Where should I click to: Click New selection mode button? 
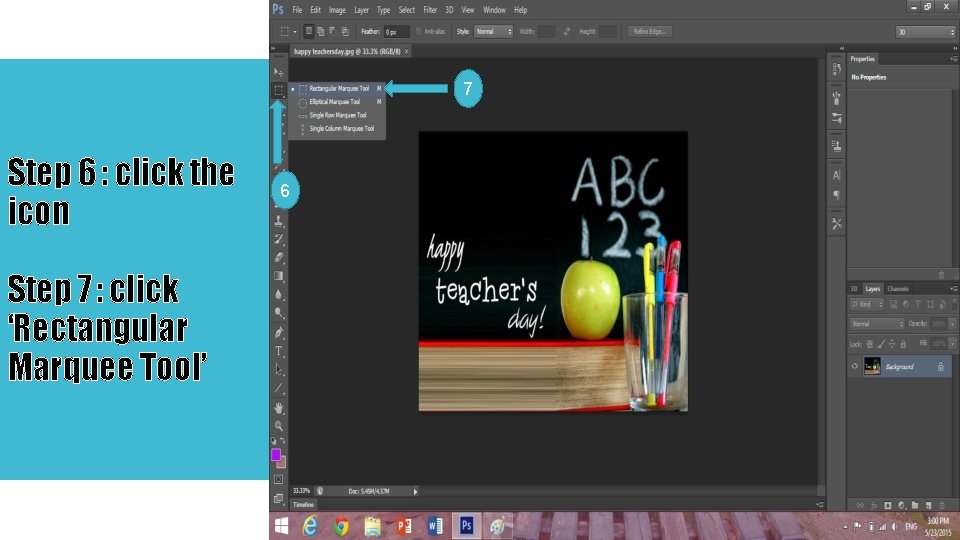[x=309, y=31]
